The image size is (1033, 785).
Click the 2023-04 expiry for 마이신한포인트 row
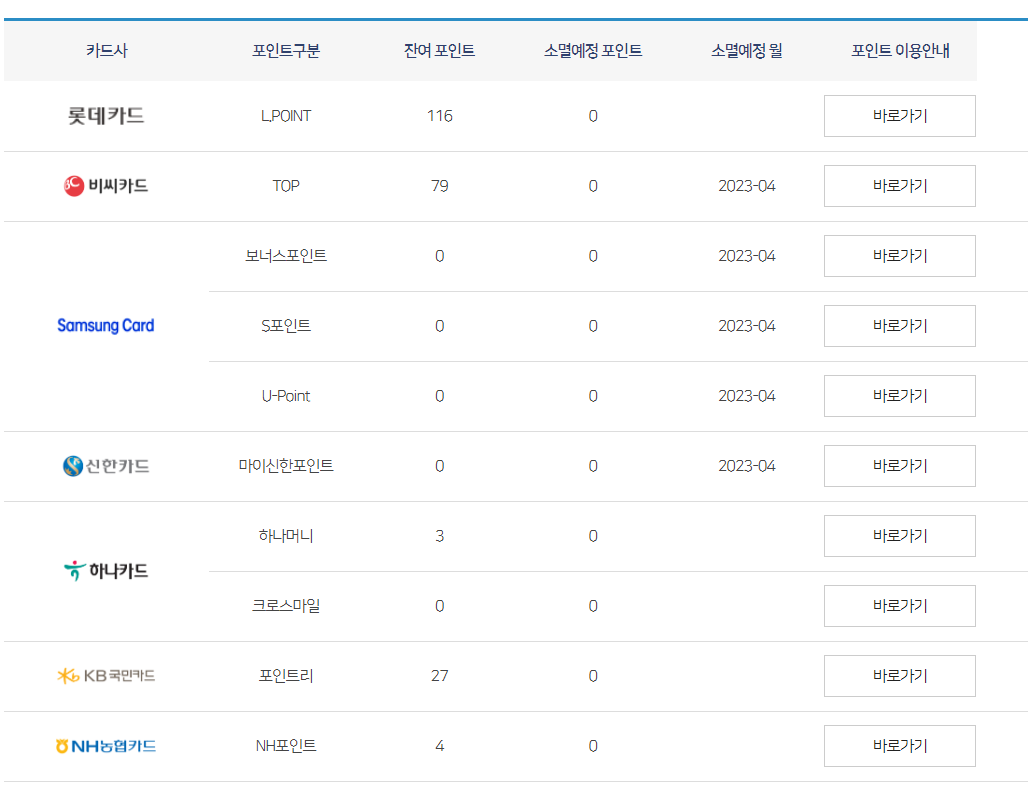[x=746, y=466]
